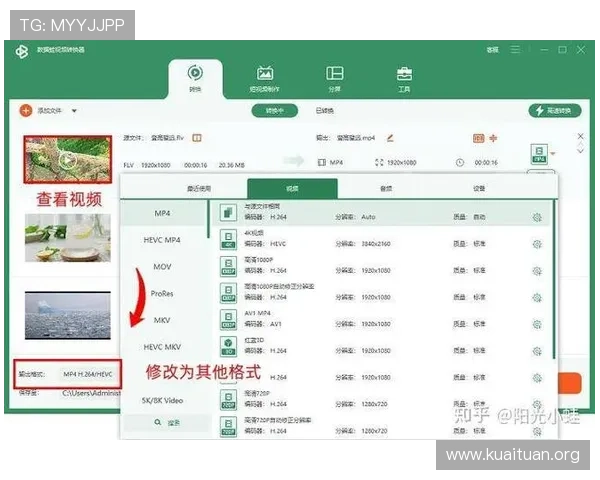This screenshot has height=480, width=600.
Task: Select 5K/8K Video in the format list
Action: coord(162,401)
